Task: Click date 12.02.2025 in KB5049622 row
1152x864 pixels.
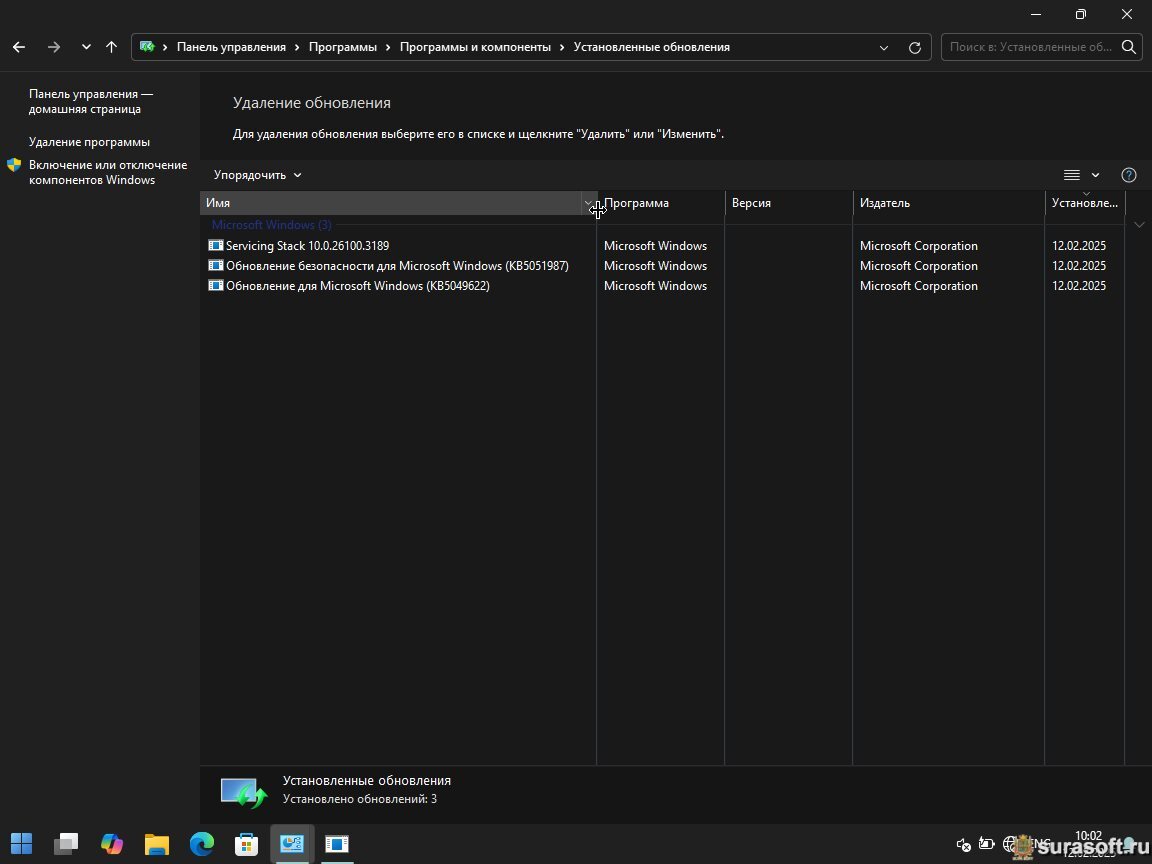Action: (1079, 285)
